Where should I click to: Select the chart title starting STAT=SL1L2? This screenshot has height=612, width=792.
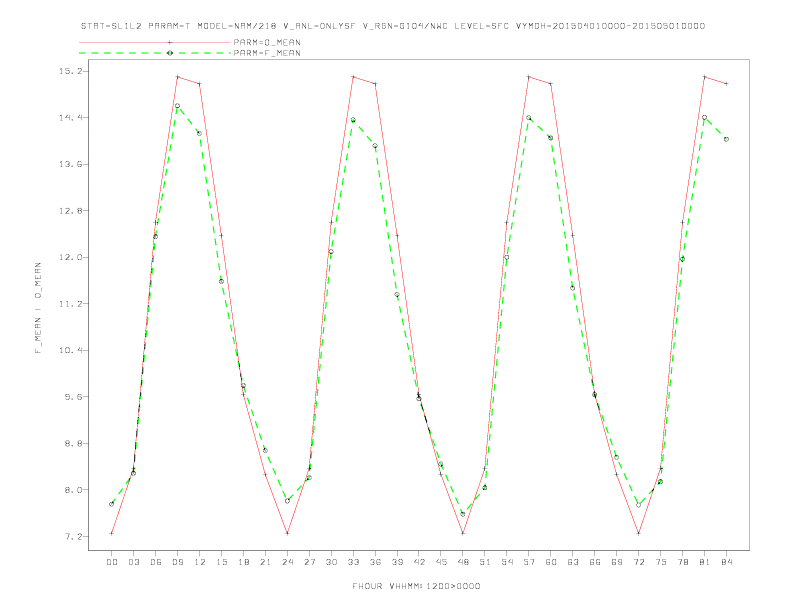click(393, 26)
